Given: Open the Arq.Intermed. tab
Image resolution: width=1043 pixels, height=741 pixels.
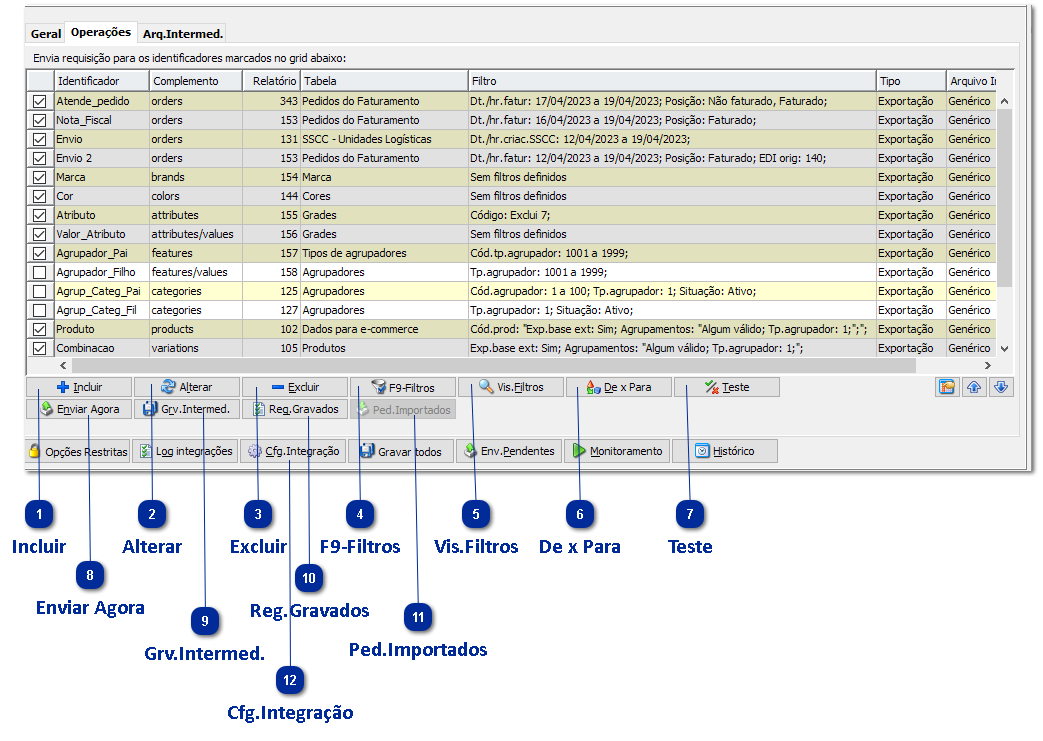Looking at the screenshot, I should [182, 33].
